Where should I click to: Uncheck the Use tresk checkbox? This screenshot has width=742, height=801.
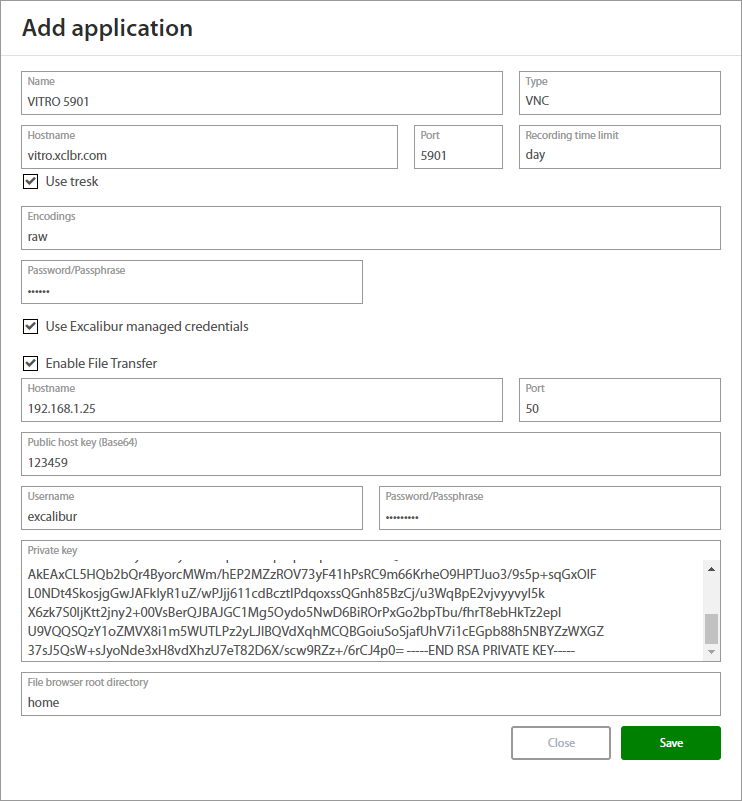tap(30, 182)
